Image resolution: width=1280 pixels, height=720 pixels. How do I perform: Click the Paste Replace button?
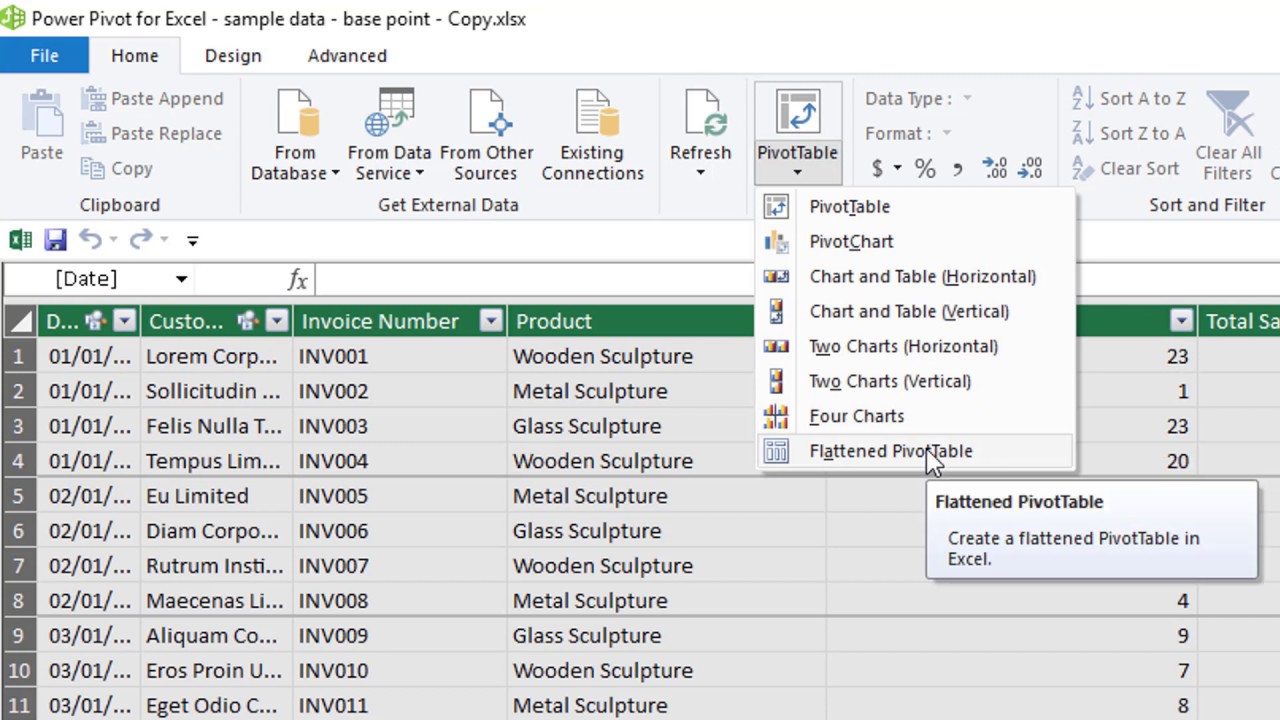click(x=153, y=133)
